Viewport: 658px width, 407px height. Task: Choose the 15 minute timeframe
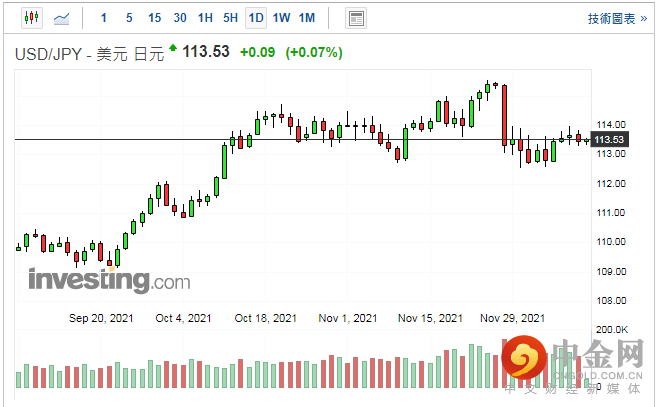[154, 18]
